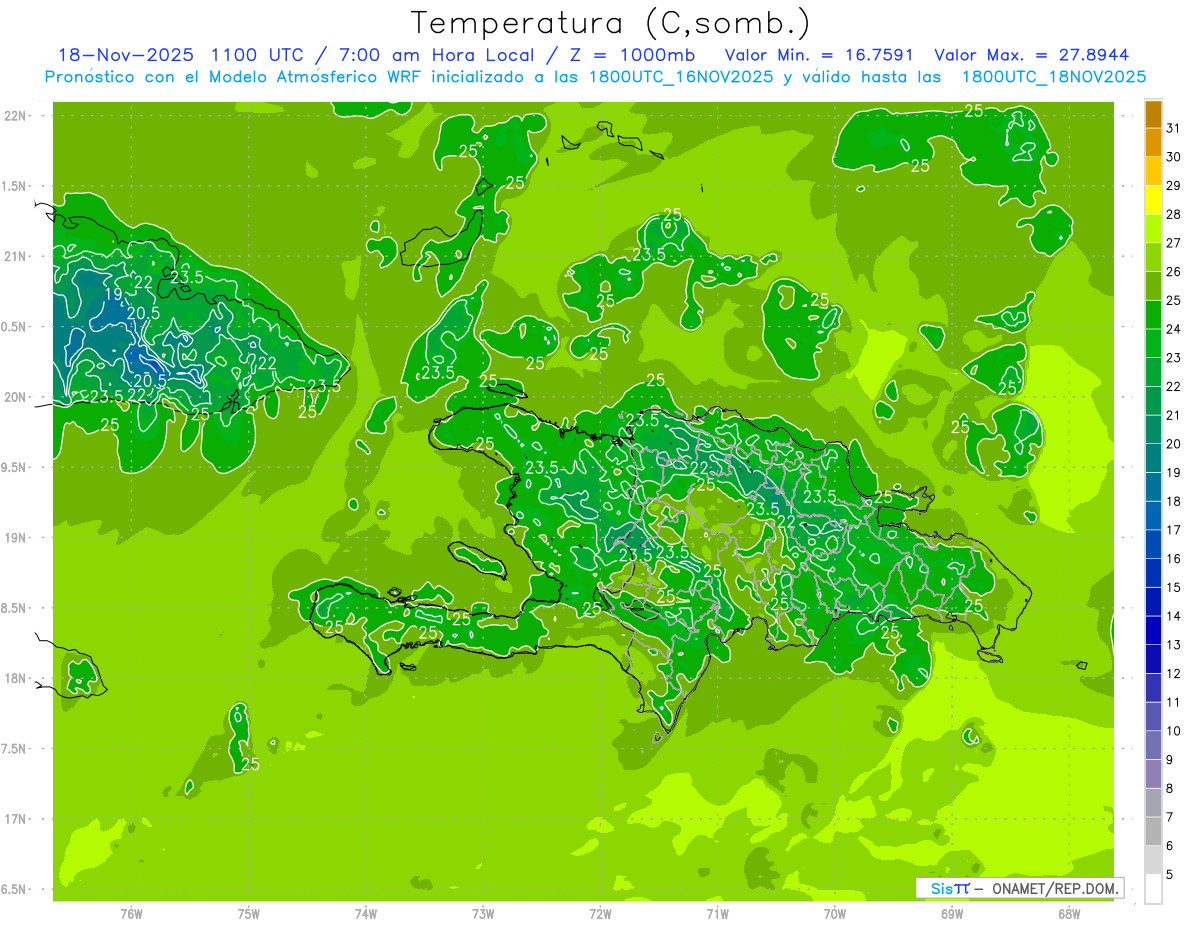Click the purple colorbar segment between 8 and 9

(1153, 774)
